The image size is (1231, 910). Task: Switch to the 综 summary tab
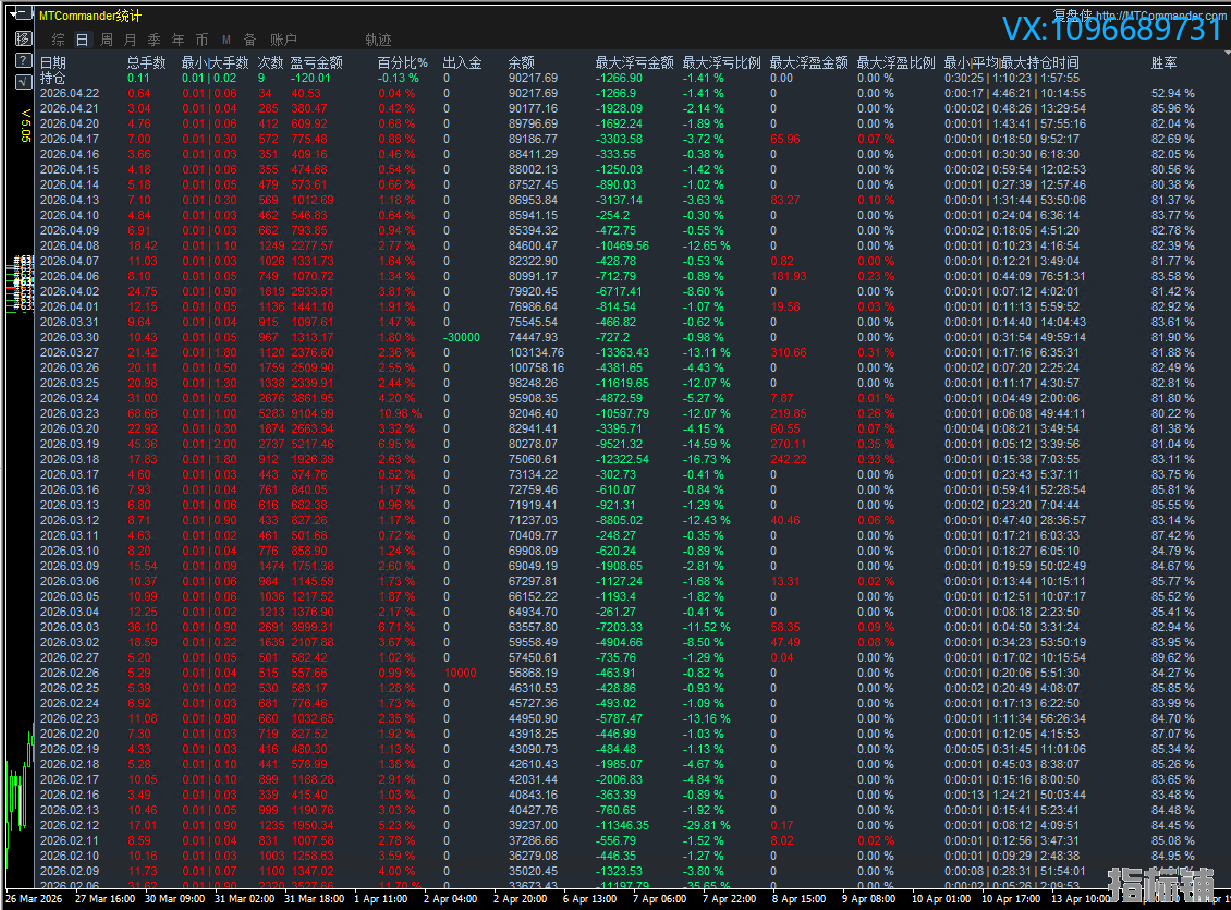click(x=58, y=40)
